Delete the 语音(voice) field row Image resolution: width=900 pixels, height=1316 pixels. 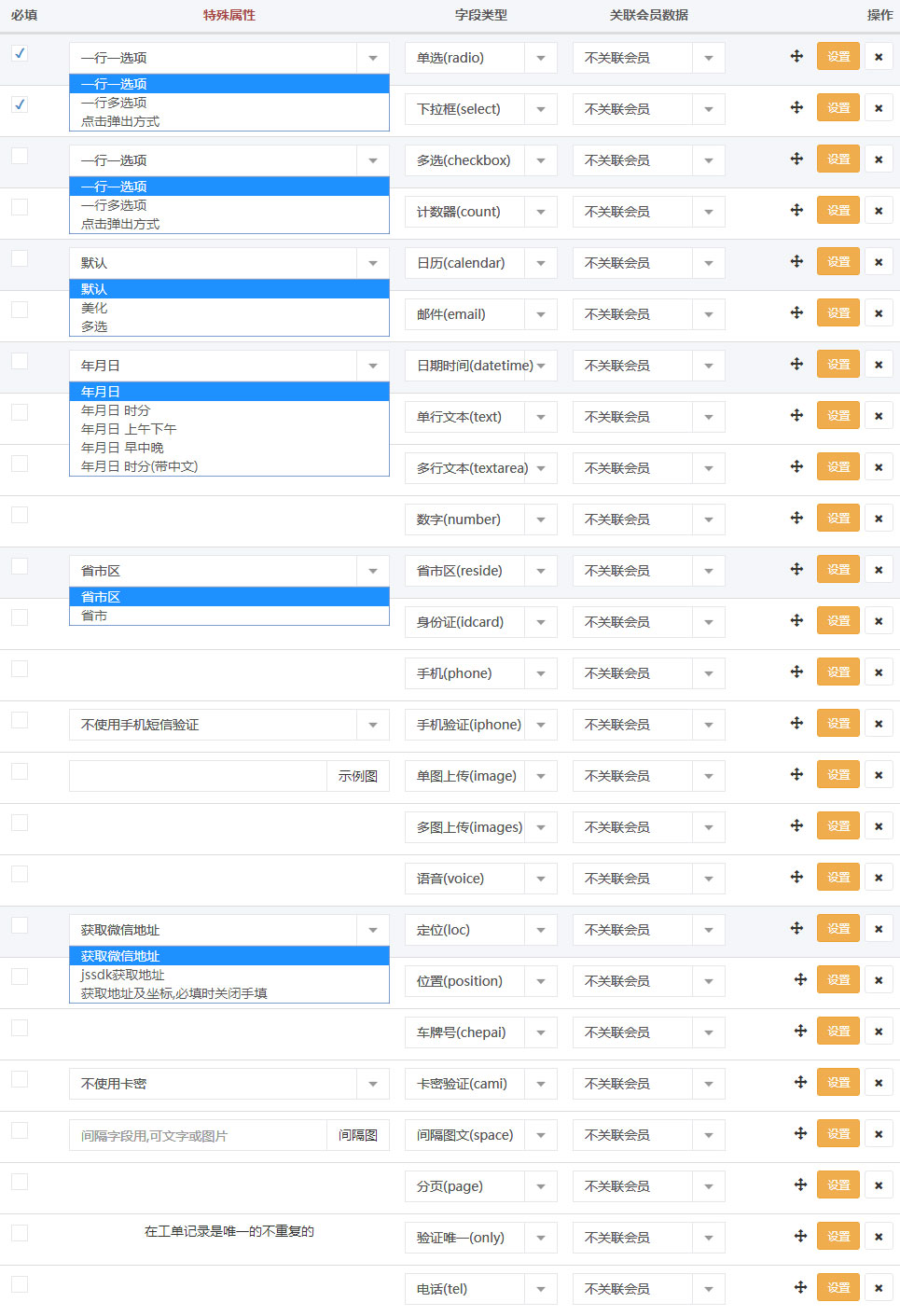[878, 877]
